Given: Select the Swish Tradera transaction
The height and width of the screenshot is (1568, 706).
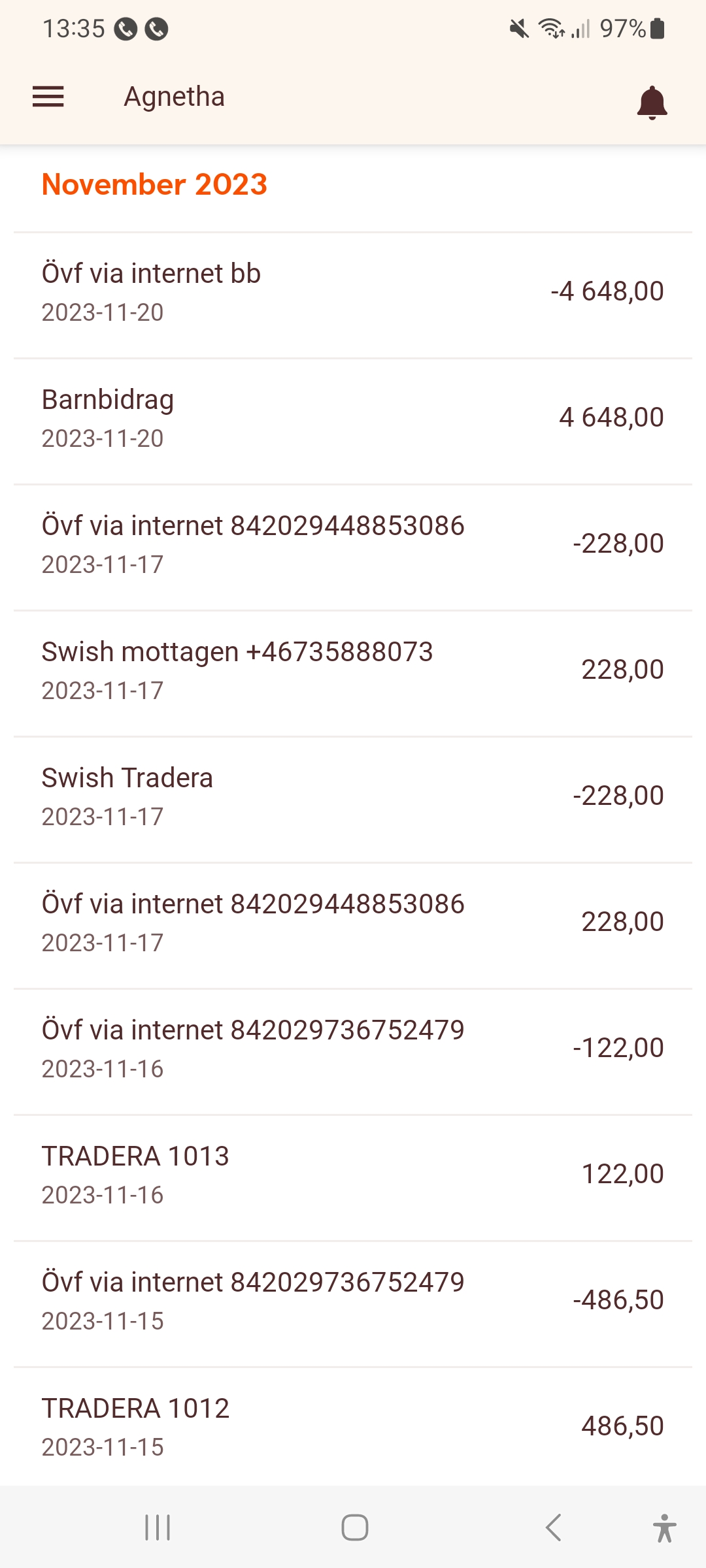Looking at the screenshot, I should click(353, 796).
